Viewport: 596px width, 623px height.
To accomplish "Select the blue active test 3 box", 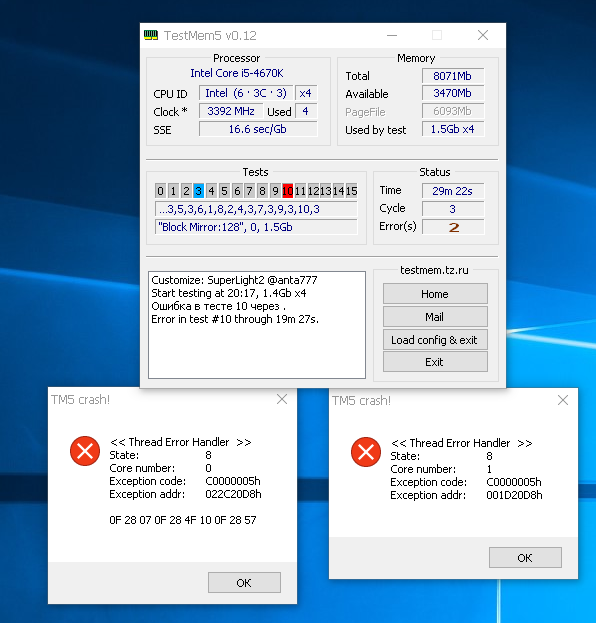I will point(199,191).
